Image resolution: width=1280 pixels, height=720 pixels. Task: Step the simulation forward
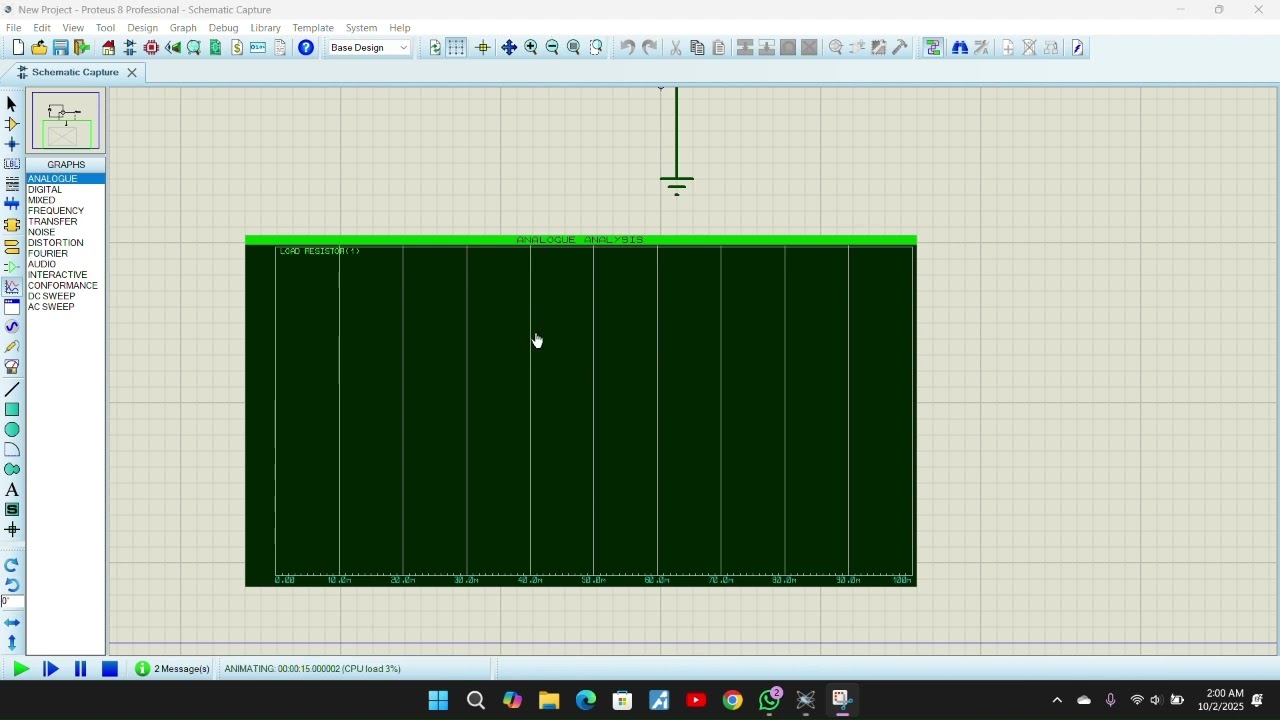point(51,669)
